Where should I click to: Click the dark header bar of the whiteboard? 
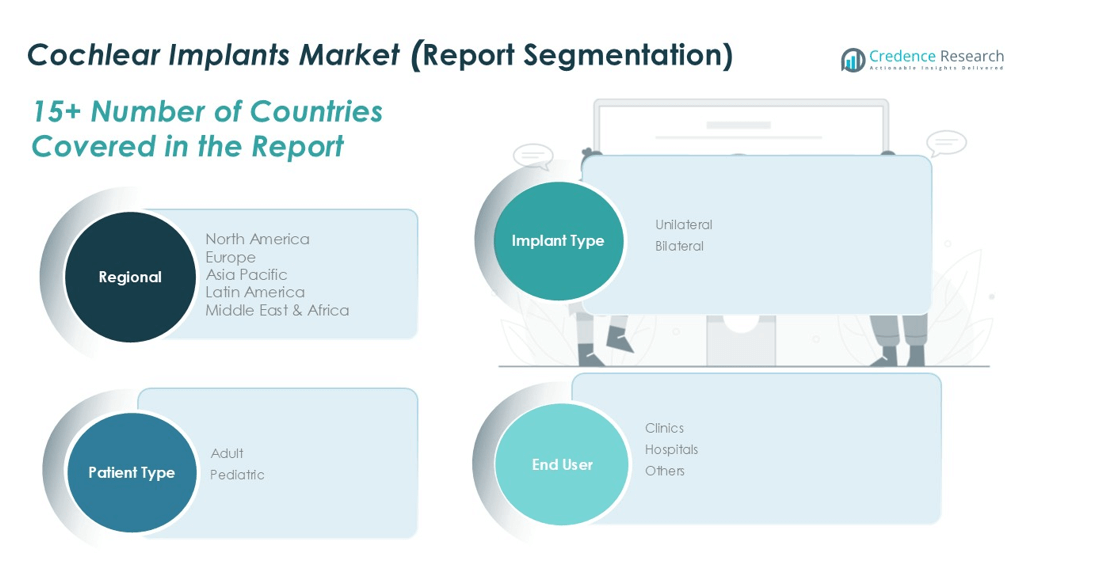[x=740, y=124]
